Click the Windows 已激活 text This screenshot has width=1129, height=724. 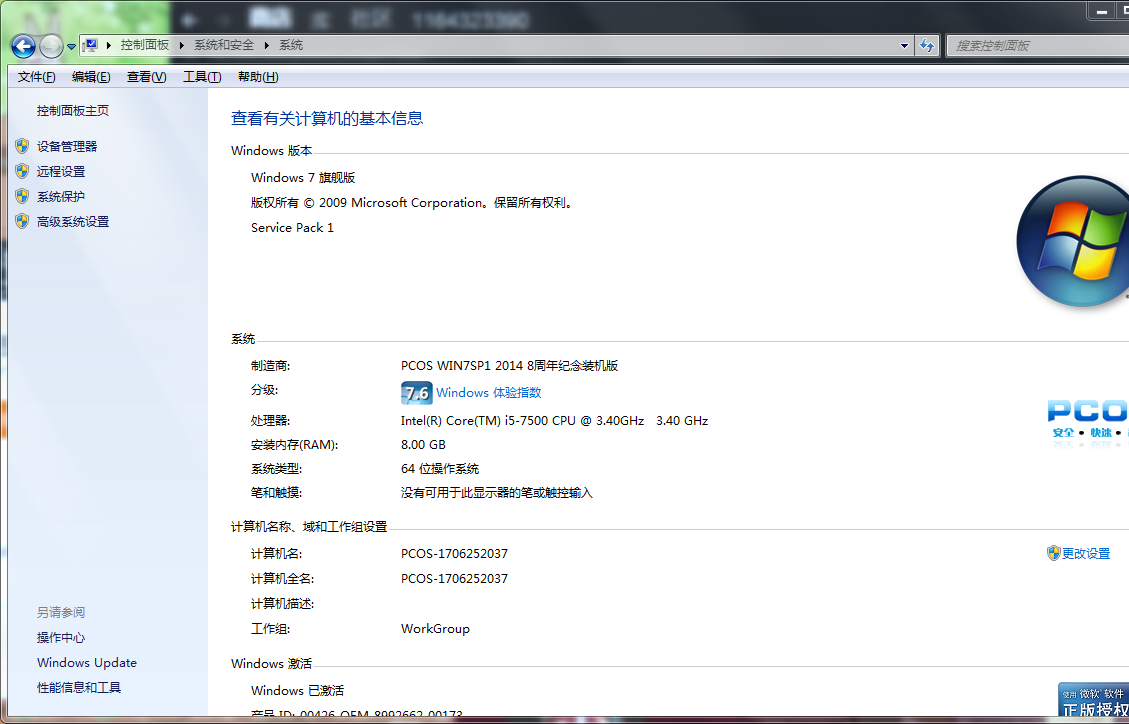coord(297,690)
